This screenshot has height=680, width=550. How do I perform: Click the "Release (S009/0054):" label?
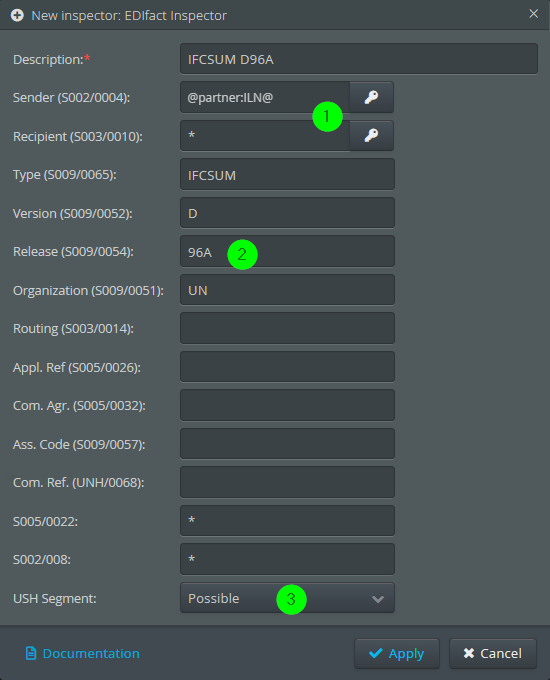point(73,252)
